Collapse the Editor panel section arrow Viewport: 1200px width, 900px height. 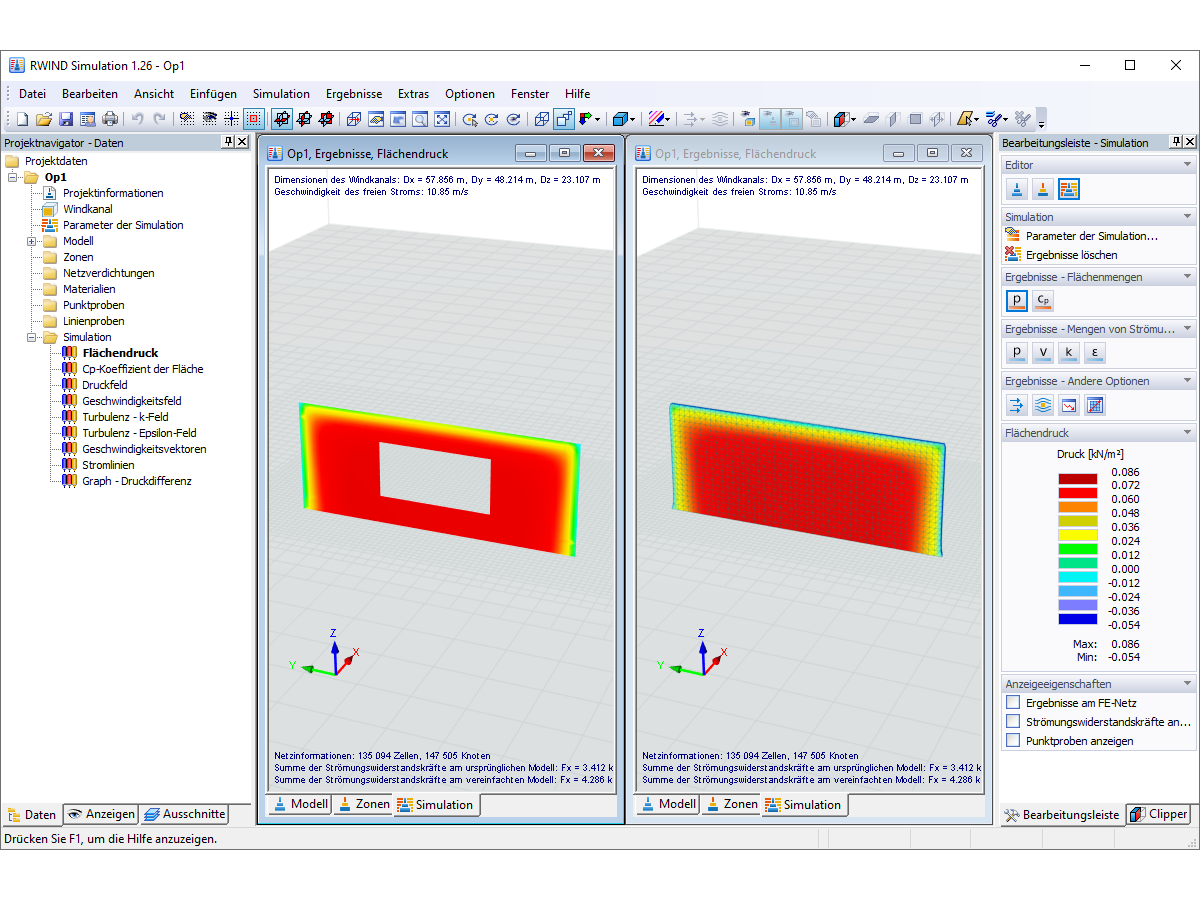coord(1187,165)
